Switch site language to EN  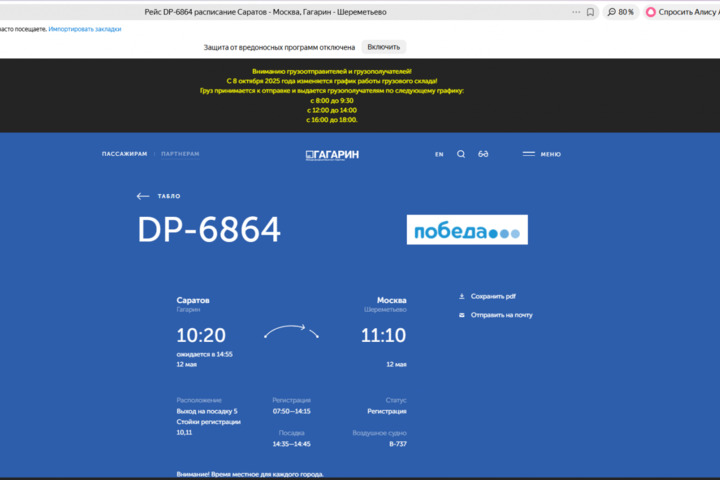click(439, 154)
